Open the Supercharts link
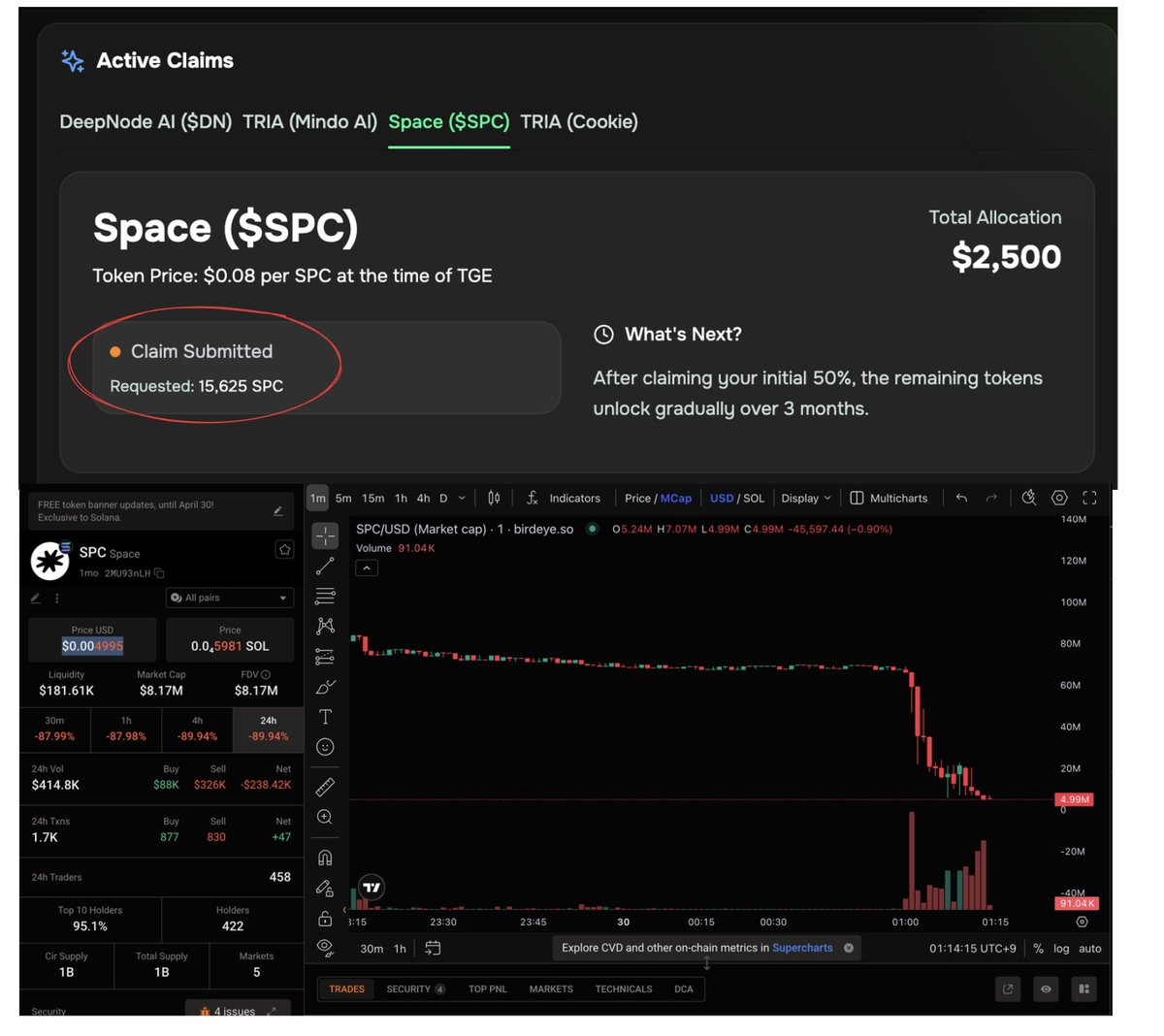The height and width of the screenshot is (1036, 1164). [x=802, y=948]
